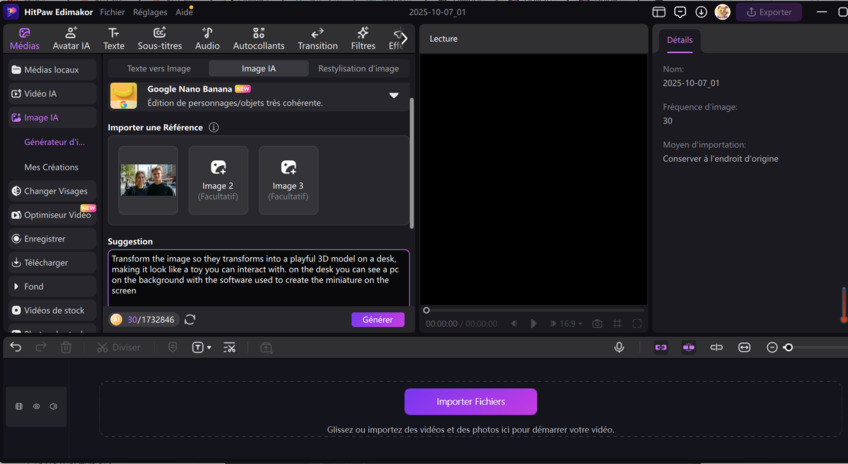Start voice recording with microphone icon

pos(619,347)
